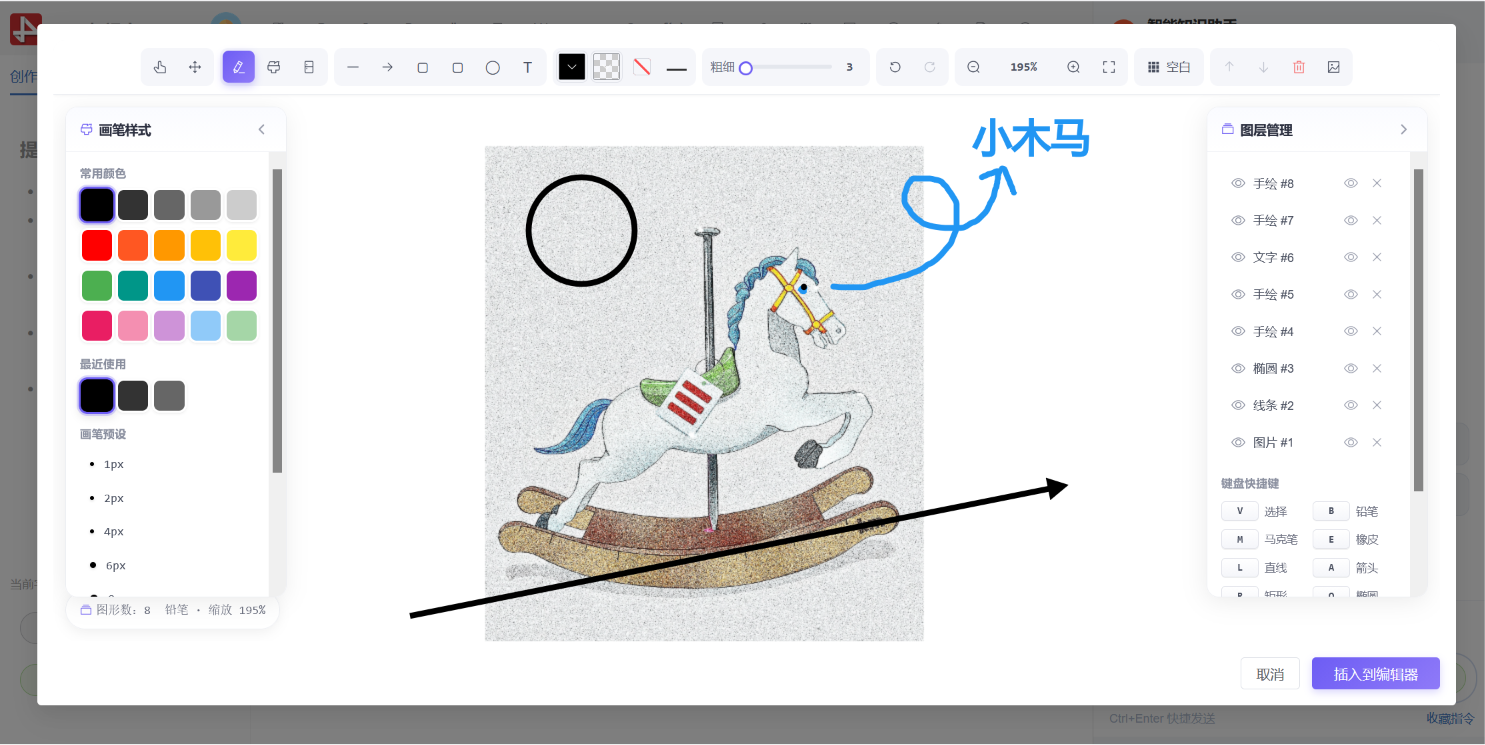
Task: Pick the marker pen tool
Action: point(273,67)
